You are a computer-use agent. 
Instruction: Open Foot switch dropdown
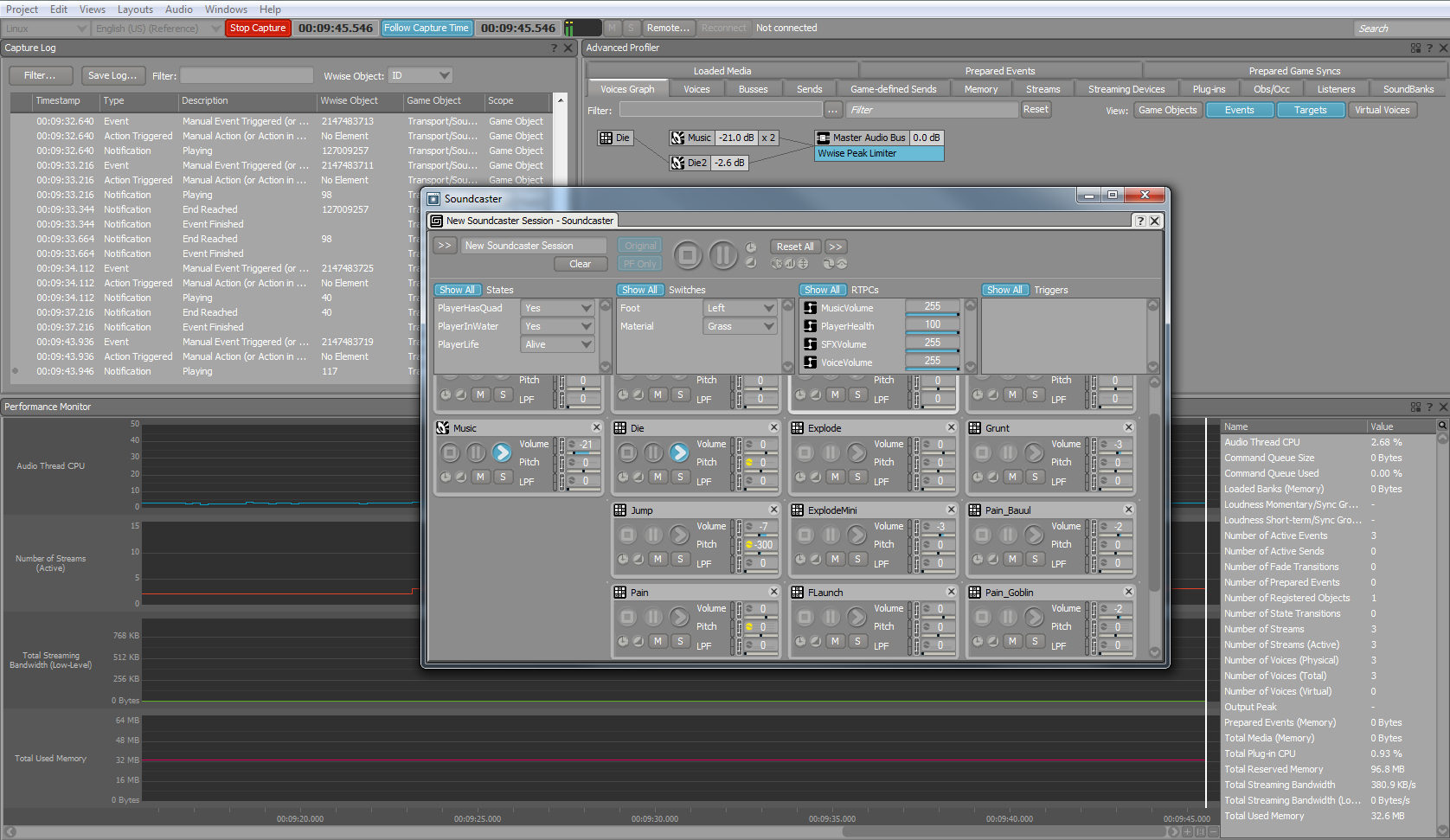(740, 308)
